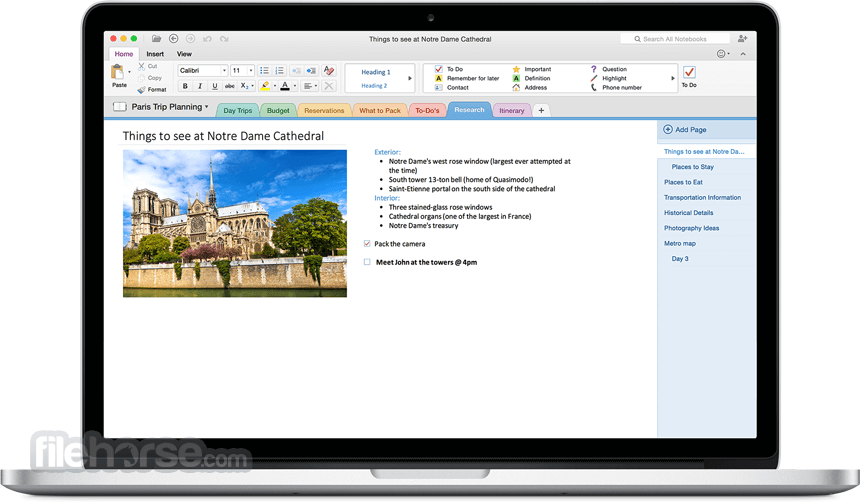The width and height of the screenshot is (860, 503).
Task: Expand the heading styles gallery arrow
Action: (x=410, y=78)
